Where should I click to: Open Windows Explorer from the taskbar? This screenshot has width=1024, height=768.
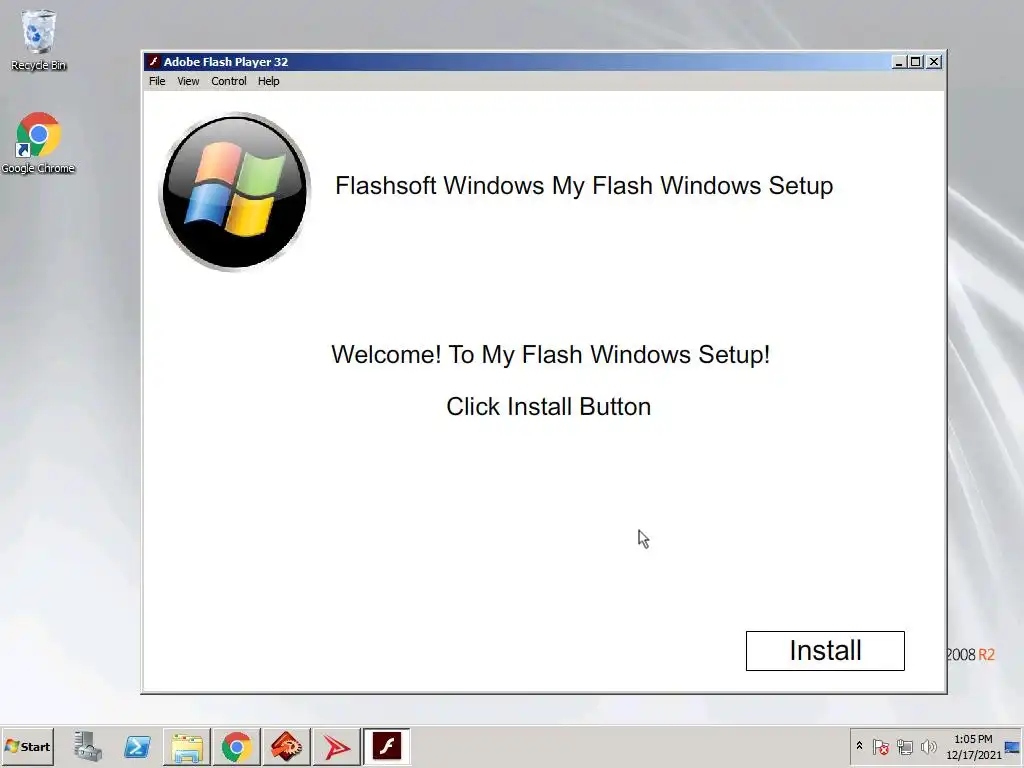187,746
